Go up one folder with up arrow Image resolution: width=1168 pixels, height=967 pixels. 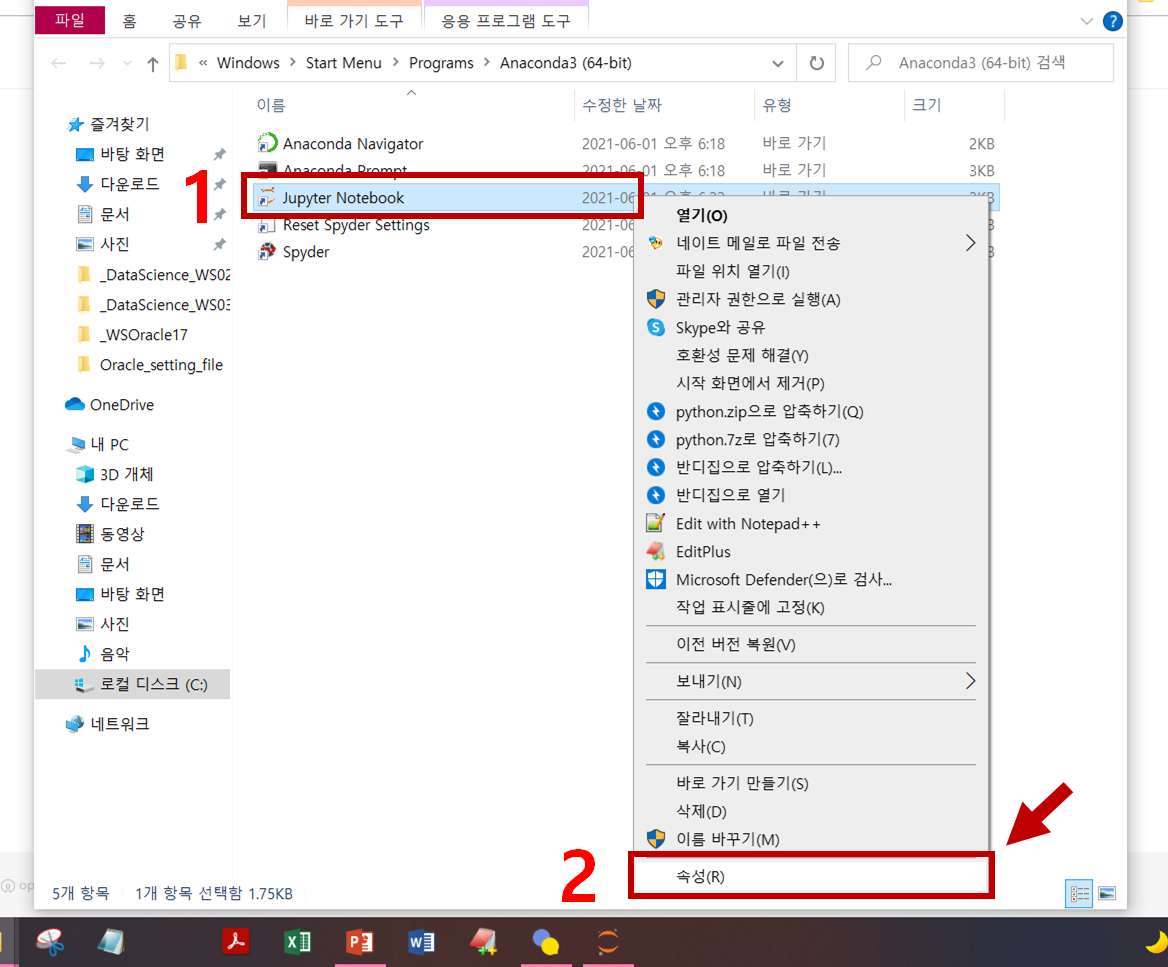tap(153, 64)
